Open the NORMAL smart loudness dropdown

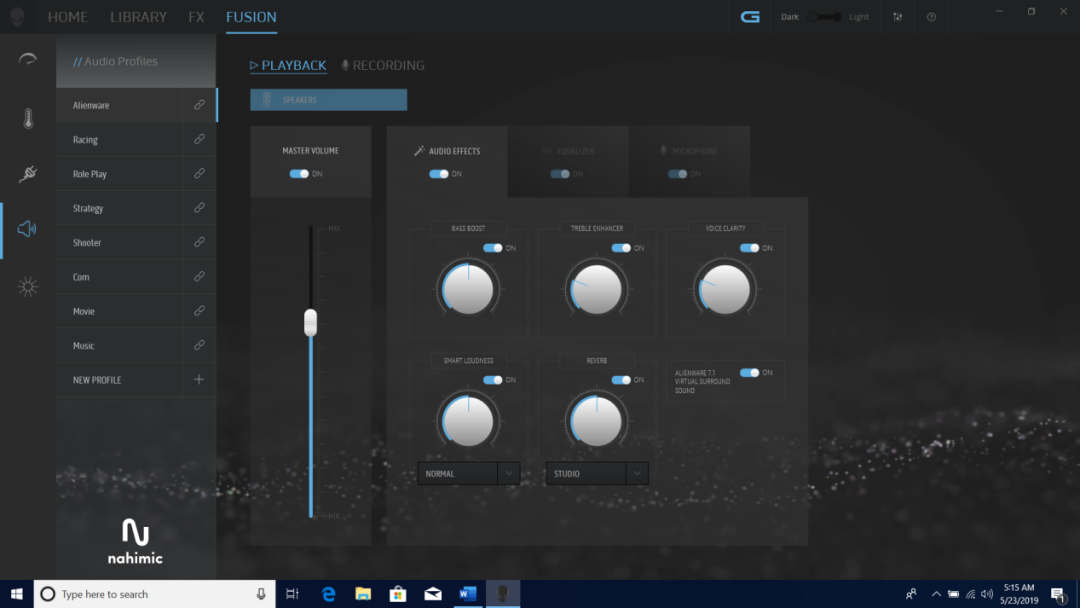point(468,473)
